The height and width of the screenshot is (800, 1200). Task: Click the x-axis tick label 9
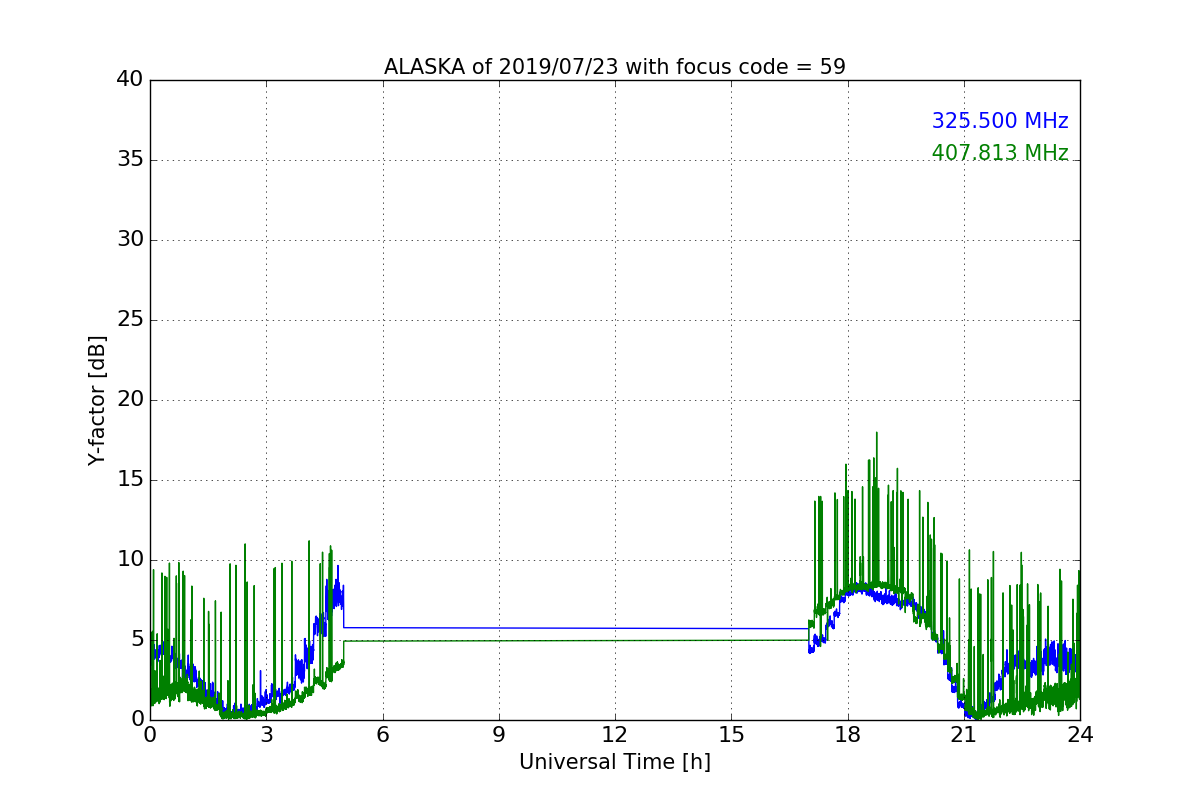tap(499, 735)
